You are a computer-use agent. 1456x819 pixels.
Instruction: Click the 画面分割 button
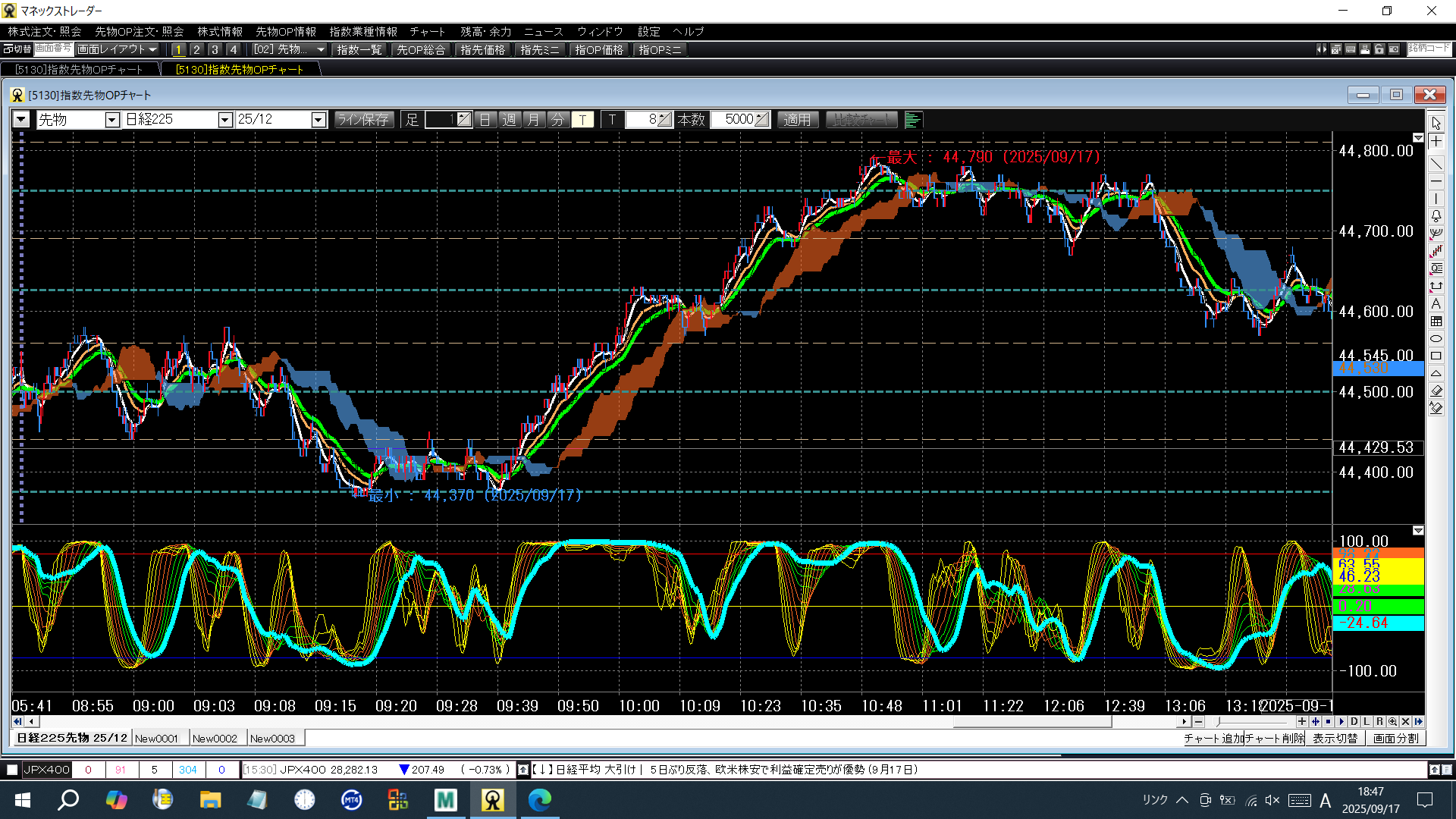point(1395,739)
